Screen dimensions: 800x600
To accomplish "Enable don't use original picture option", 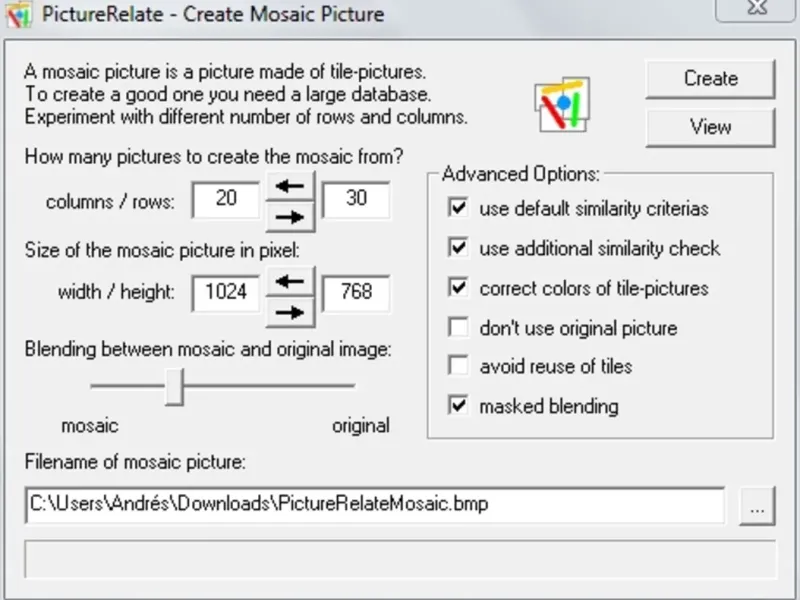I will pyautogui.click(x=459, y=327).
